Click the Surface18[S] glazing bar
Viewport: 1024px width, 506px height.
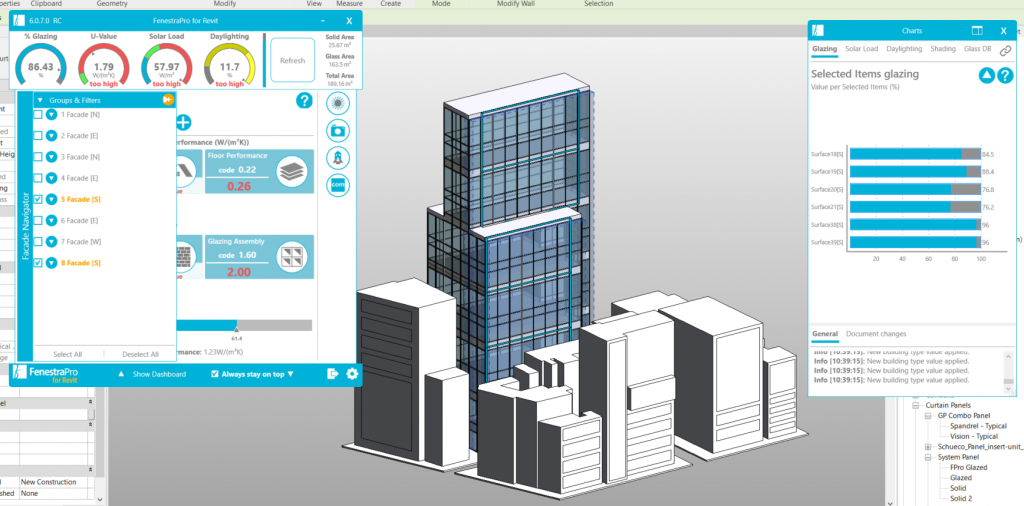coord(915,154)
